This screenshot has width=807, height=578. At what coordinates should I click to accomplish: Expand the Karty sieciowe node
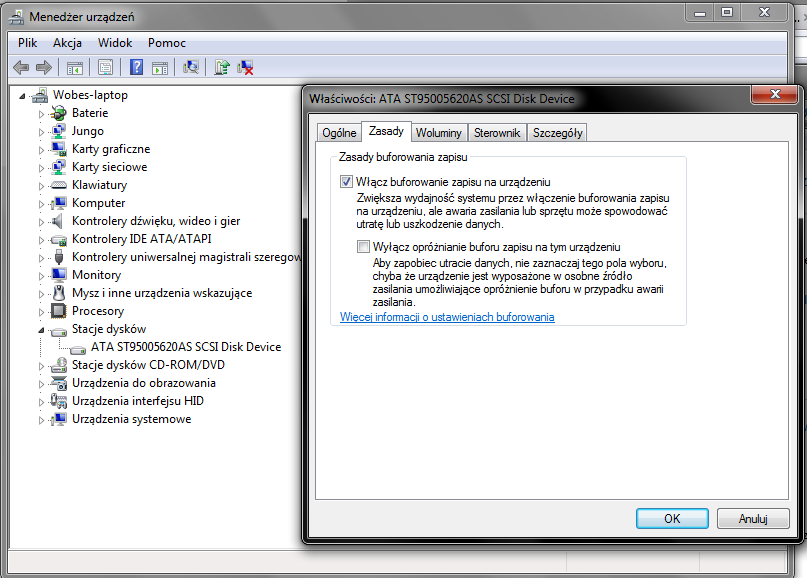tap(42, 167)
